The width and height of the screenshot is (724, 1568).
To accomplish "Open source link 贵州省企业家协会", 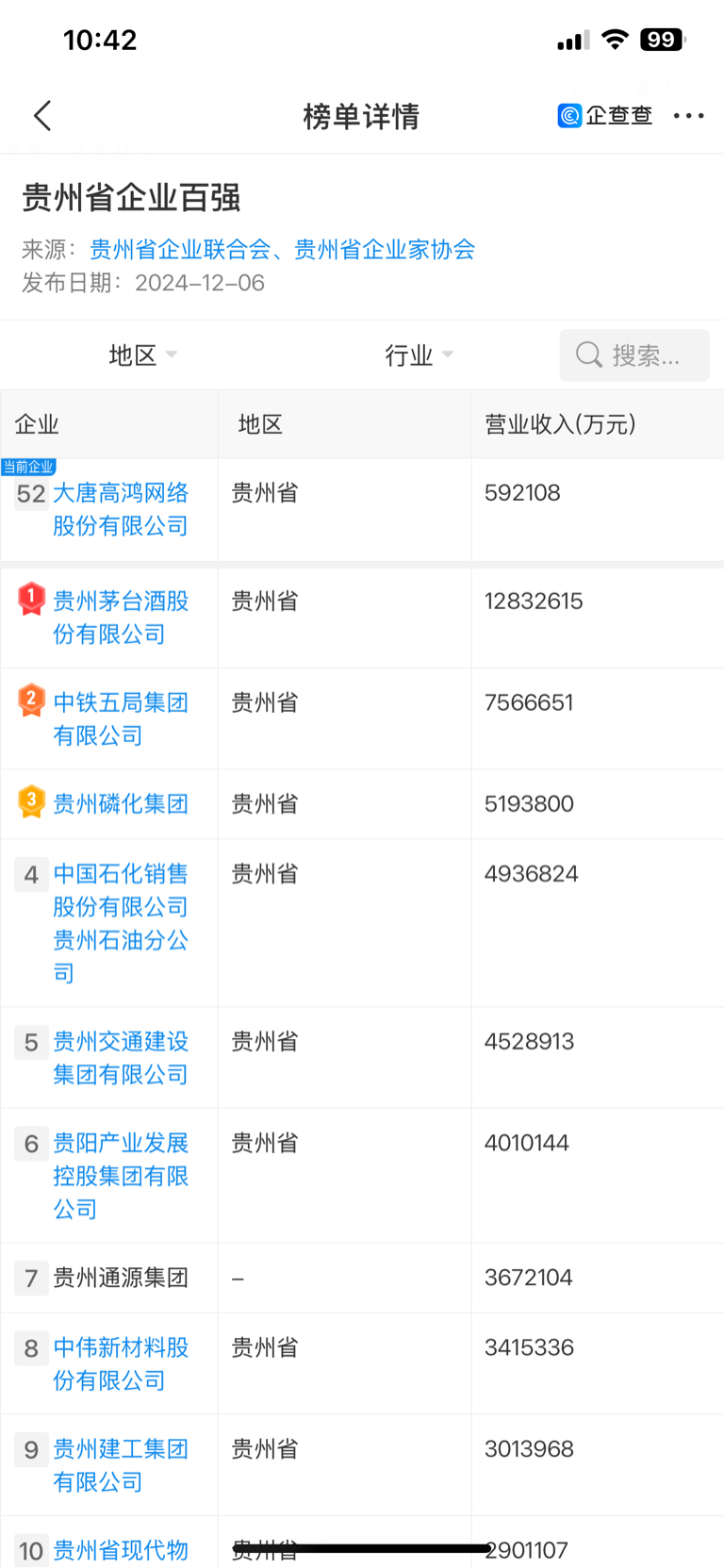I will coord(385,250).
